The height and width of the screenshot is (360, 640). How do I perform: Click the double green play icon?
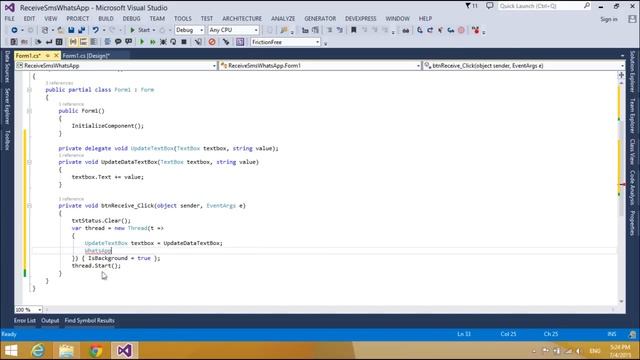coord(153,42)
